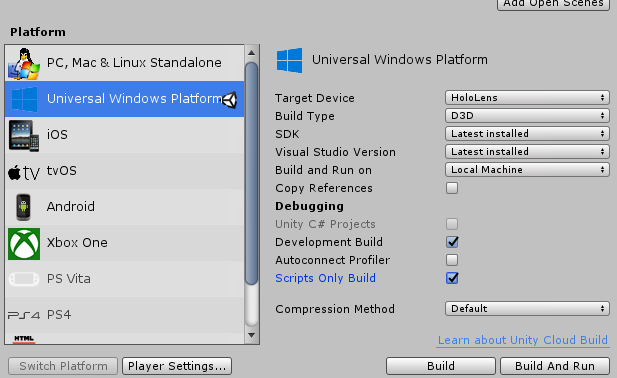The height and width of the screenshot is (378, 617).
Task: Click the Windows logo in platform list
Action: tap(24, 99)
